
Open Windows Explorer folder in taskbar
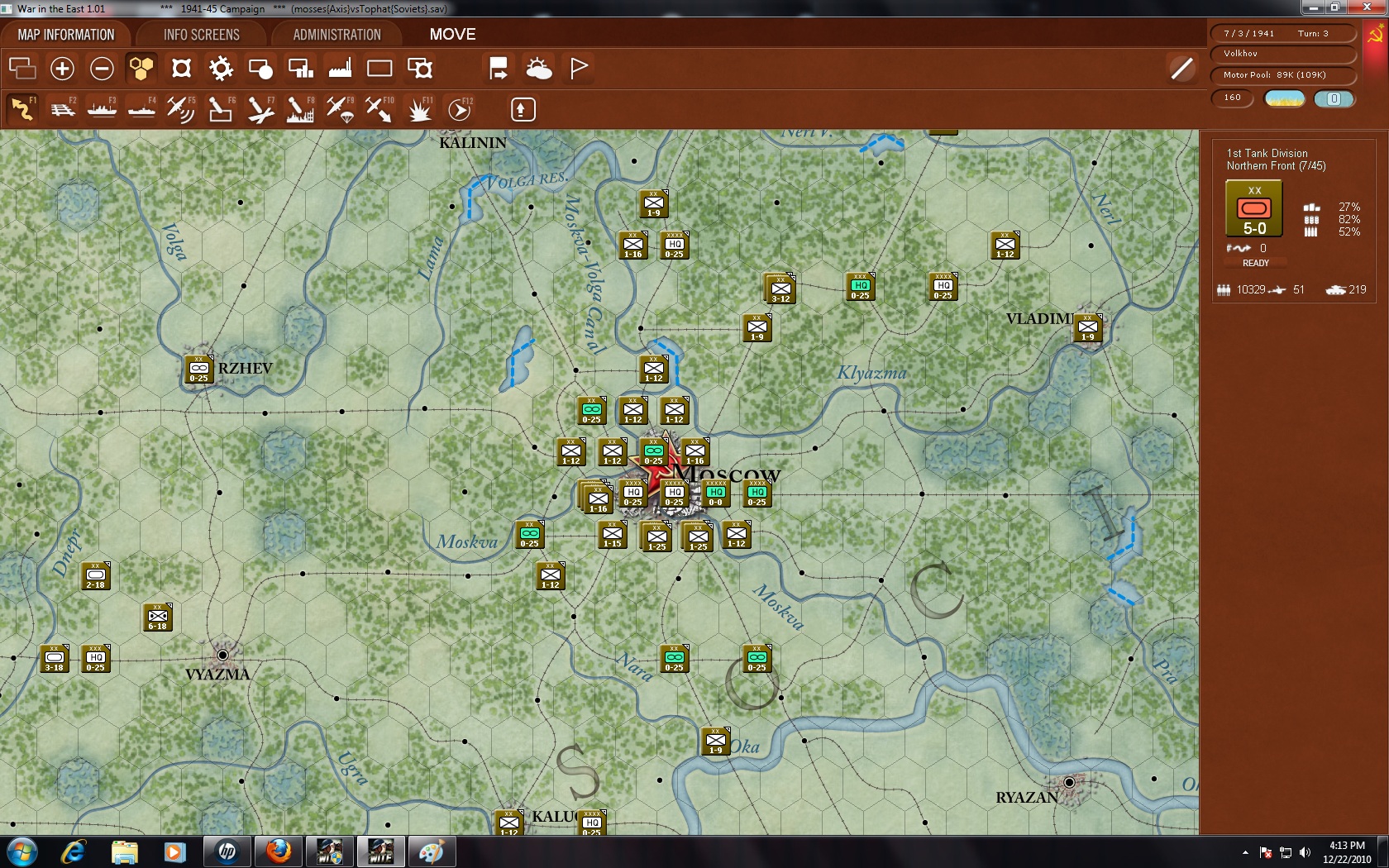click(124, 852)
